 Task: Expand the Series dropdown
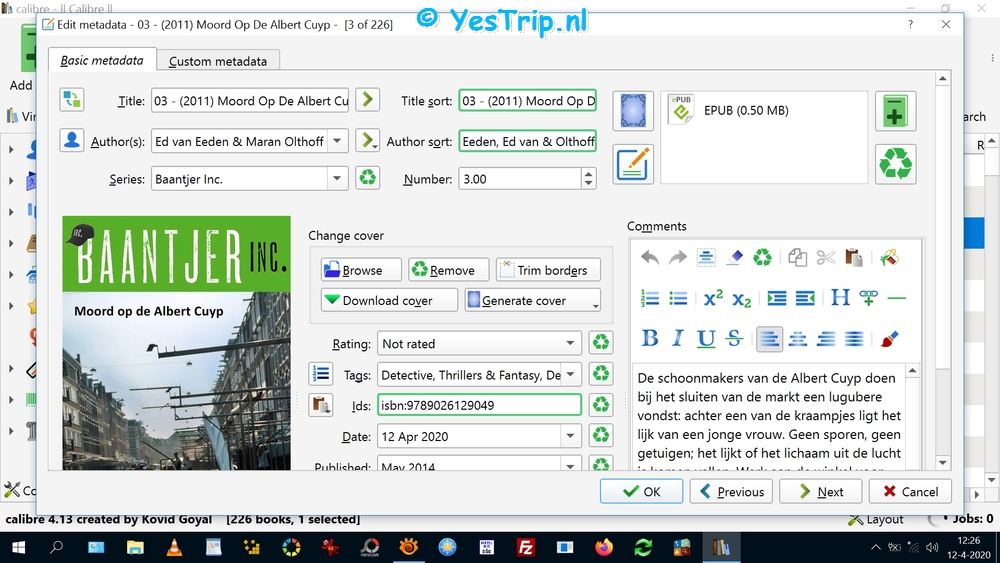337,179
